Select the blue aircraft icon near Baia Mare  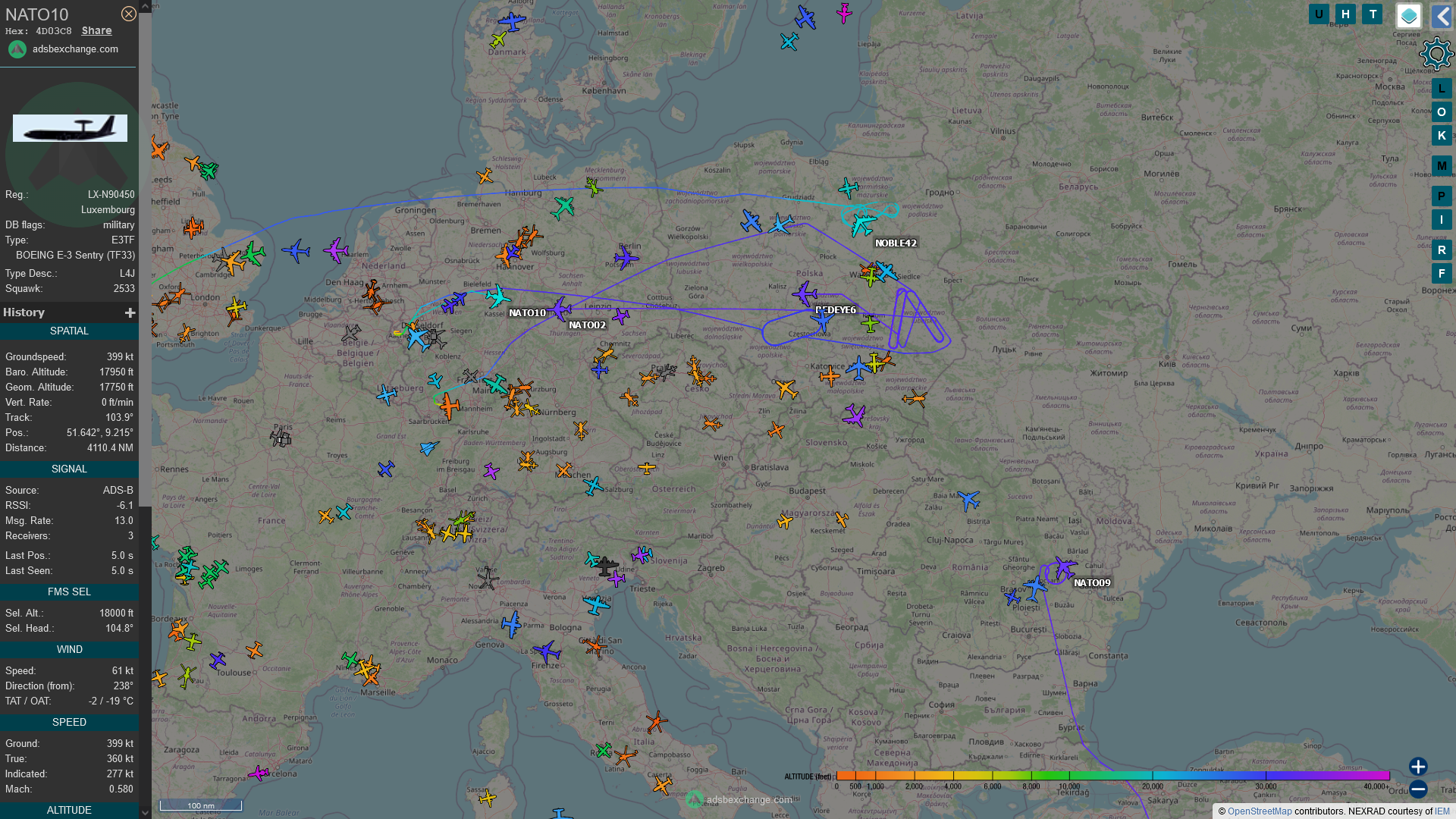pos(969,500)
